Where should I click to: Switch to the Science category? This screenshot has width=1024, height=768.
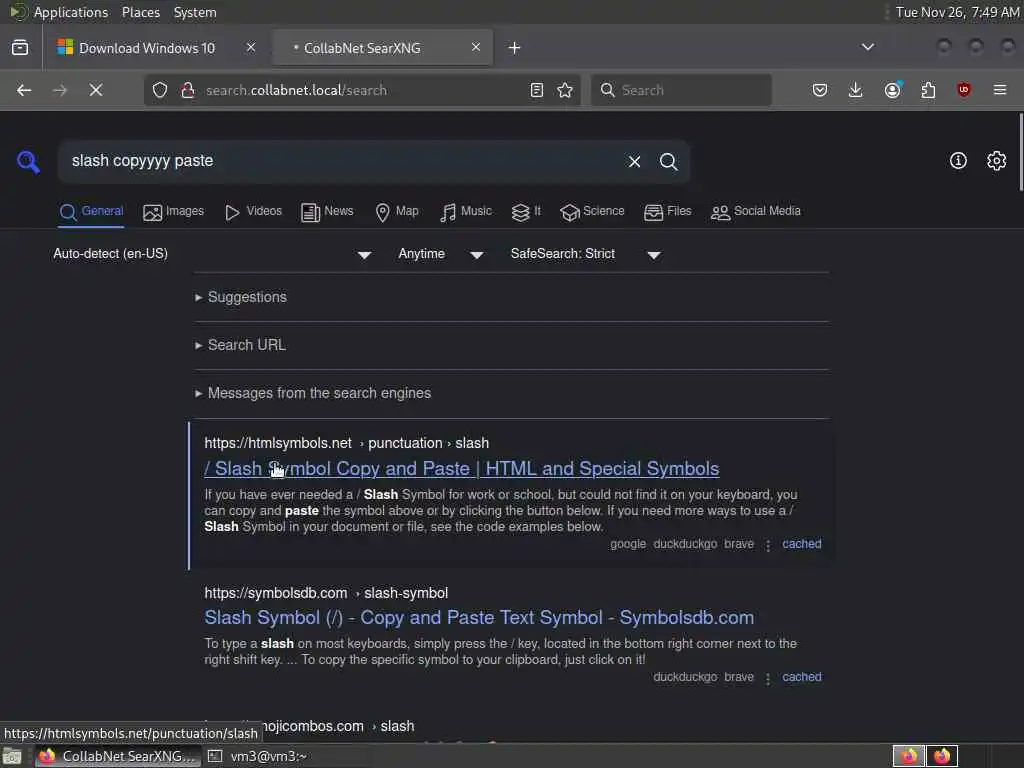592,212
